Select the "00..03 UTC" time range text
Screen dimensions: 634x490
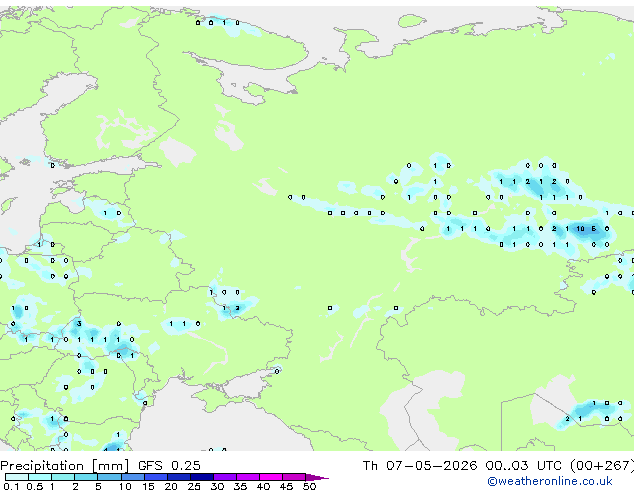coord(524,466)
